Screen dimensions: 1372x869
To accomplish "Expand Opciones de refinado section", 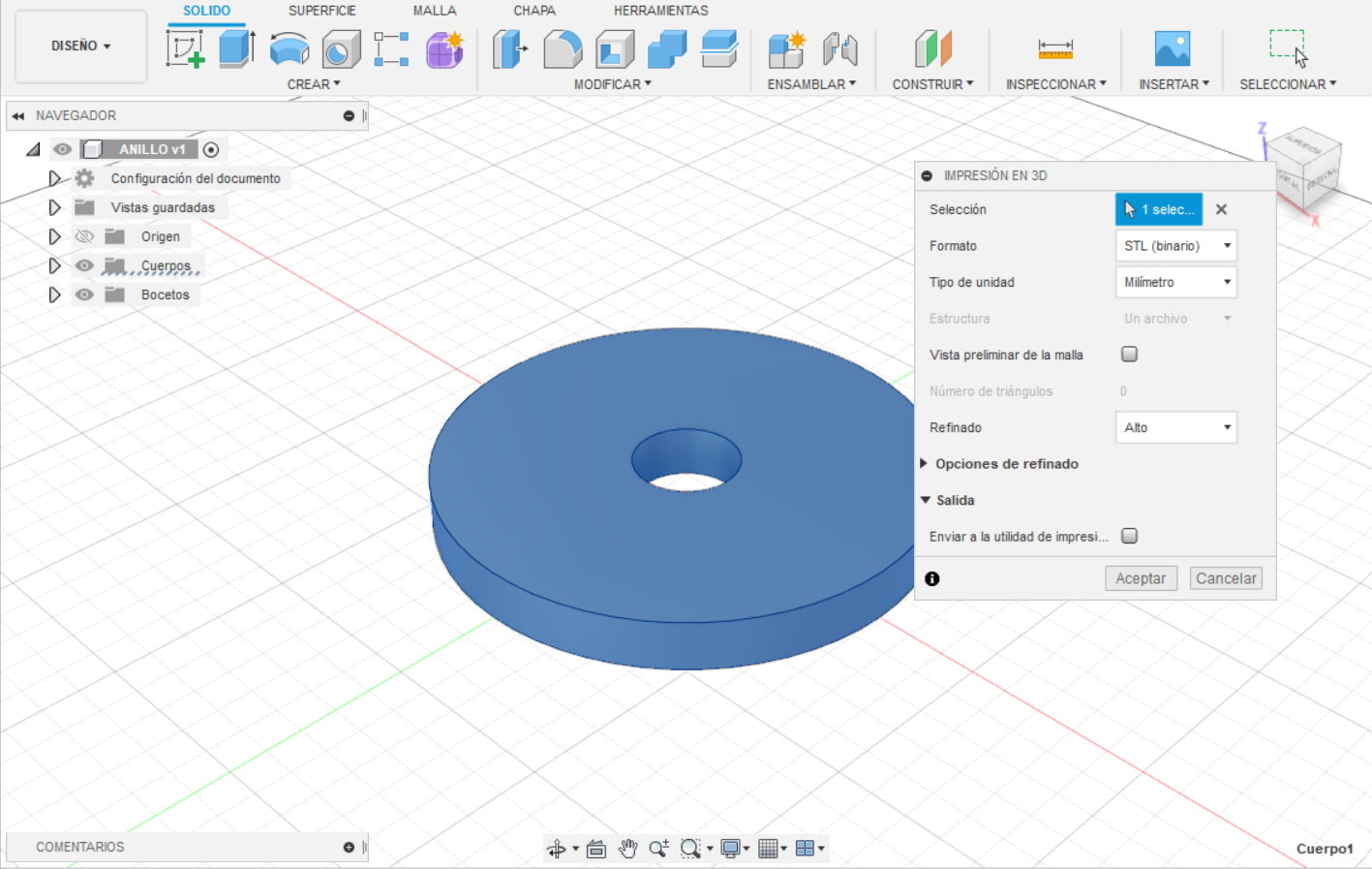I will [x=924, y=464].
